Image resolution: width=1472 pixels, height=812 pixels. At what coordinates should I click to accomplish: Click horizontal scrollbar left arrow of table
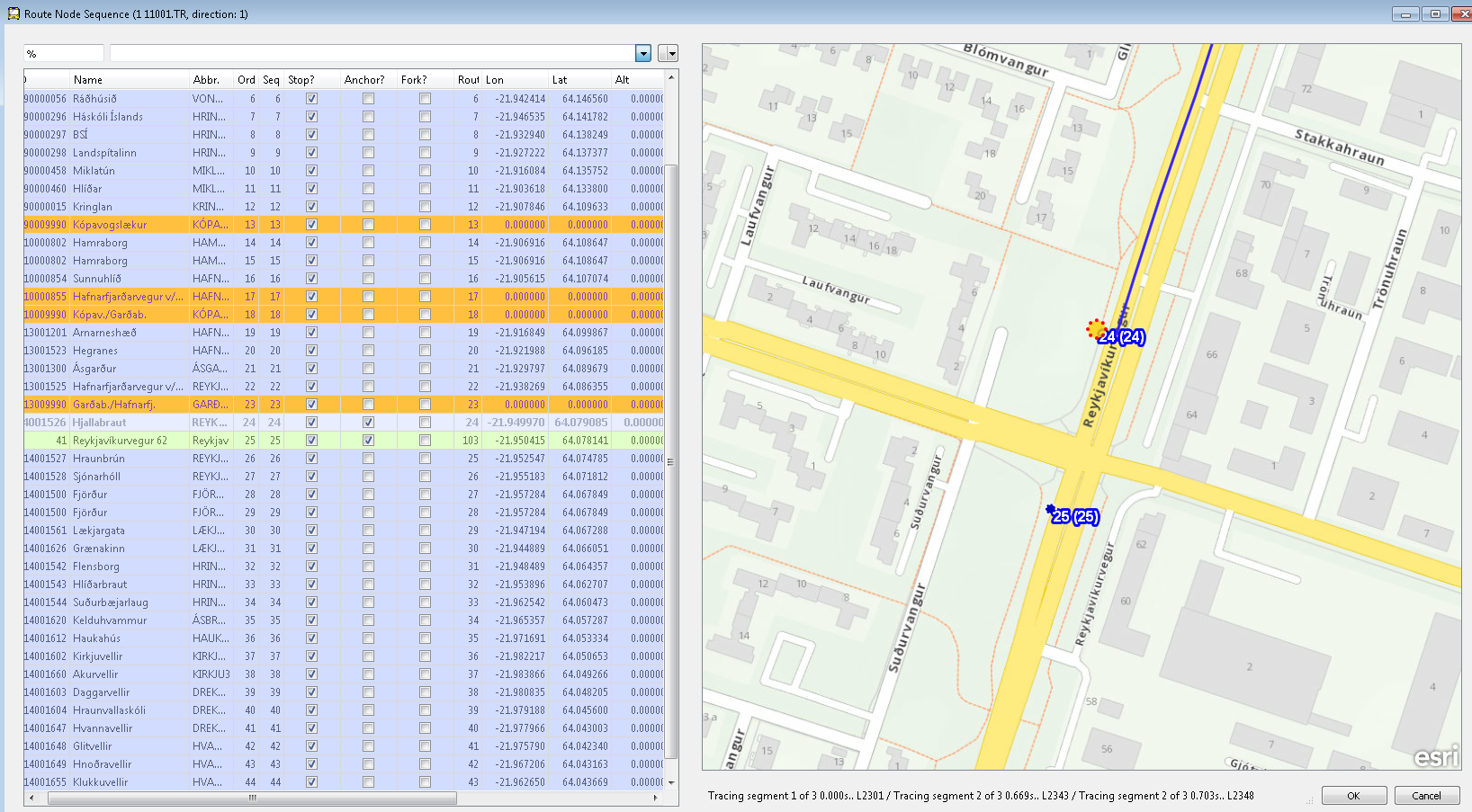click(x=32, y=798)
